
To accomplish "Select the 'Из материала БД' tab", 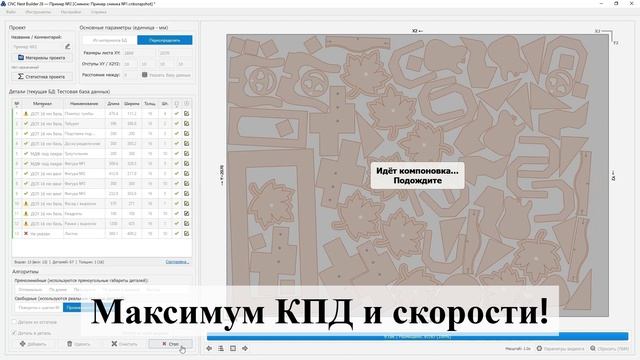I will coord(110,40).
